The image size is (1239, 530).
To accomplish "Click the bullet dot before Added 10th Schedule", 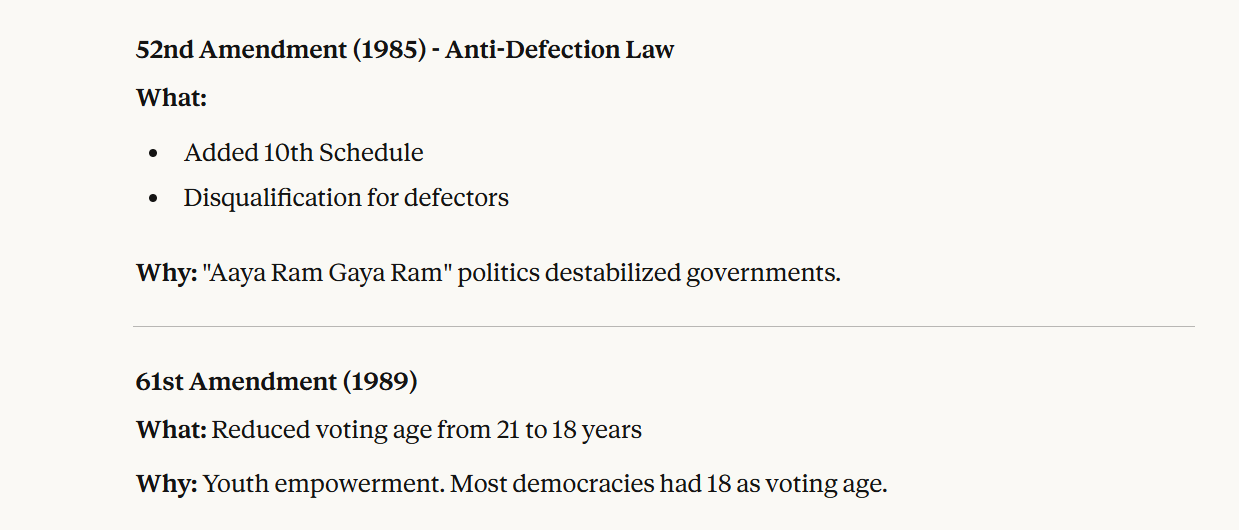I will 153,154.
